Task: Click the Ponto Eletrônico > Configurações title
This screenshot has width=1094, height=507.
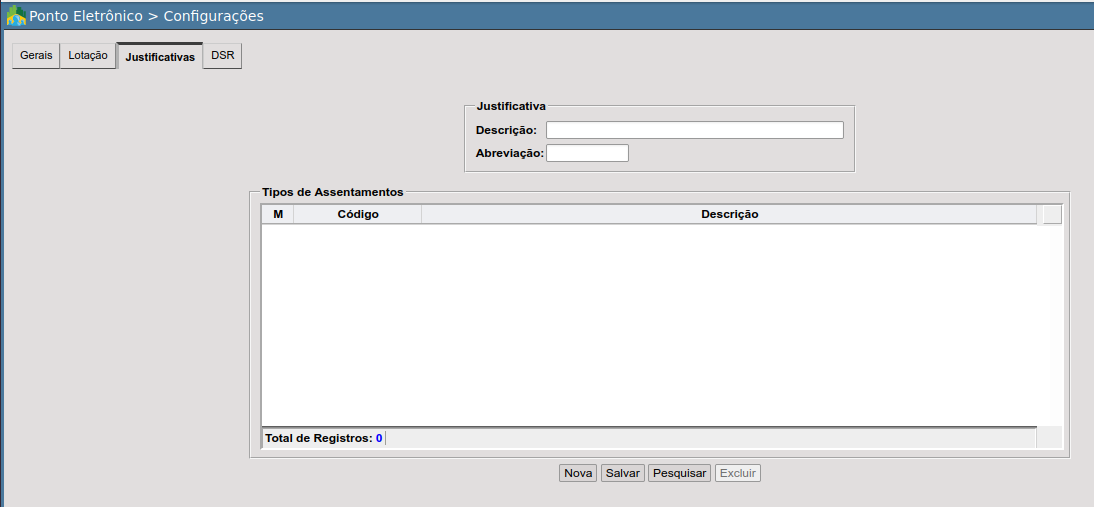Action: click(x=147, y=16)
